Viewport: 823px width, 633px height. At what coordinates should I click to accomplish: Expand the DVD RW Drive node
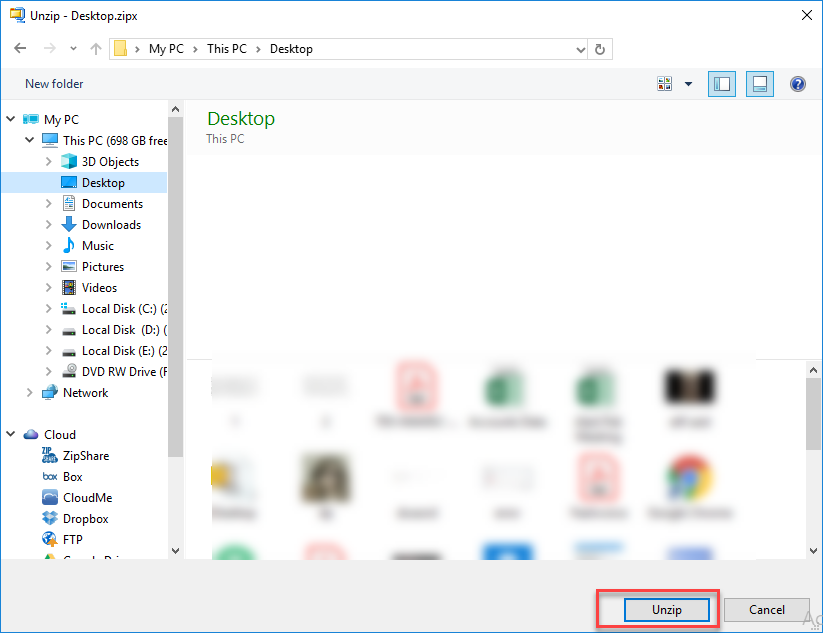coord(48,371)
